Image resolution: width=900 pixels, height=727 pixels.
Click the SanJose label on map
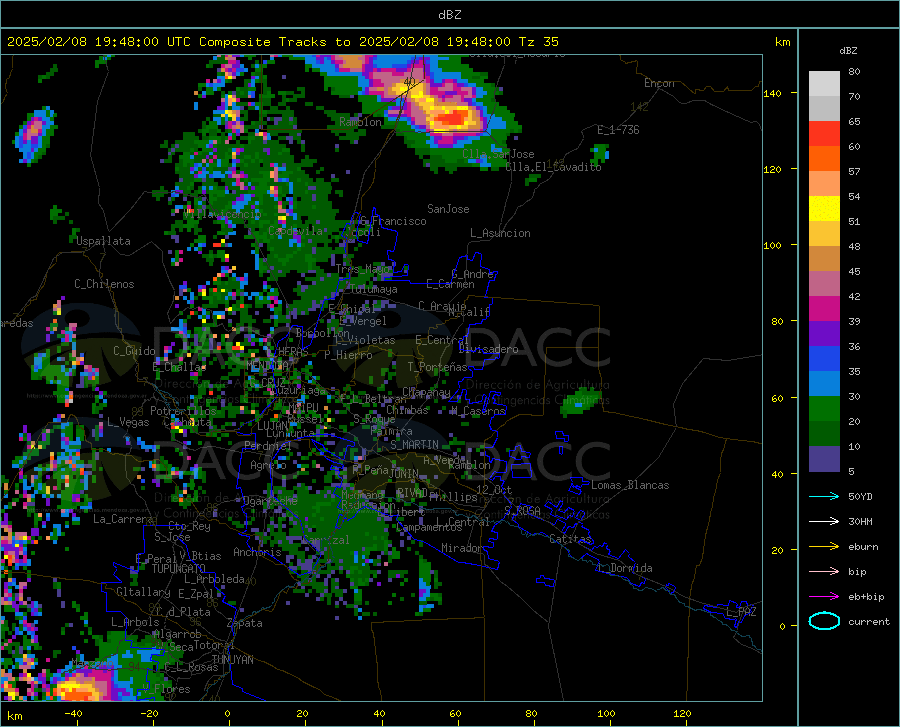448,209
